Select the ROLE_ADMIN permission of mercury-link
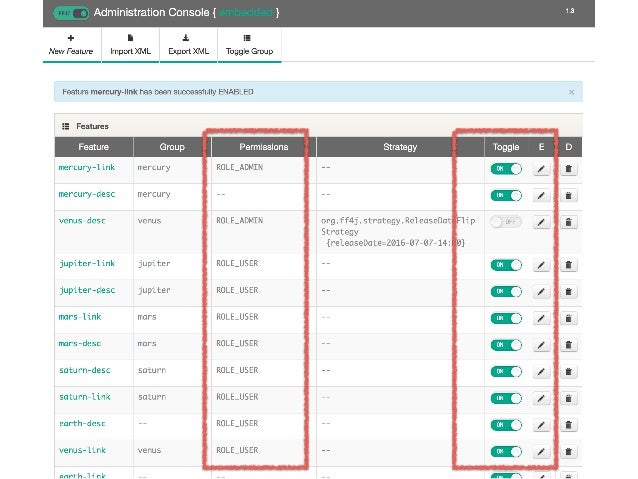Viewport: 638px width, 479px height. pyautogui.click(x=240, y=167)
